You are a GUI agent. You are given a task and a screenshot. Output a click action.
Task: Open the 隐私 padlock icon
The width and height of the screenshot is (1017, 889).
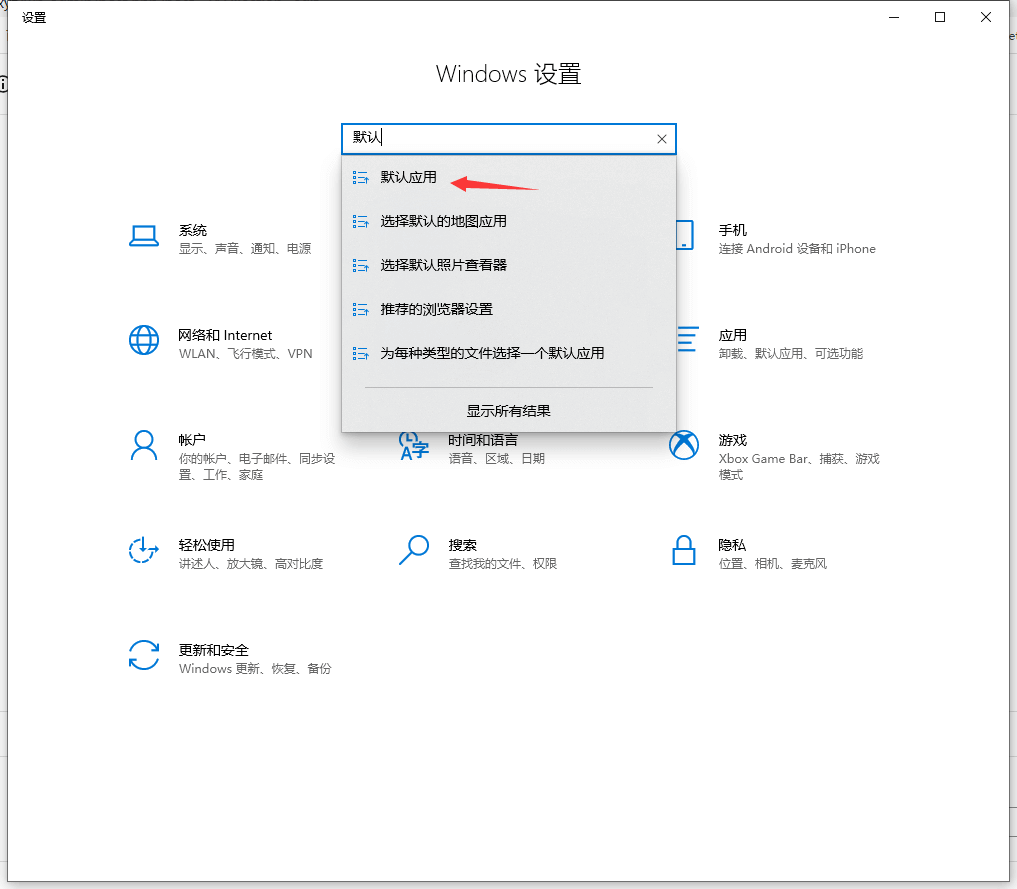tap(684, 550)
